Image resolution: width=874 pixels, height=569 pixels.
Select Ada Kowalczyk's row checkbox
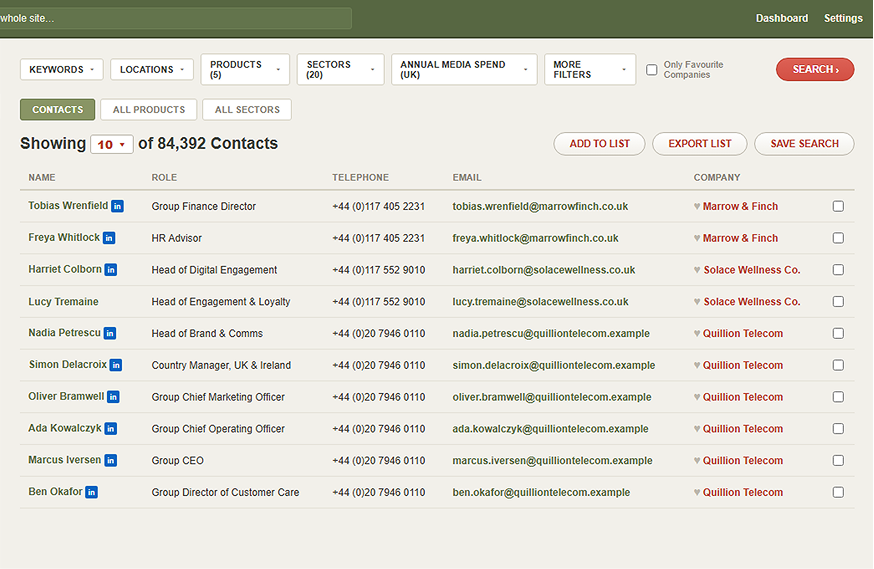tap(838, 429)
